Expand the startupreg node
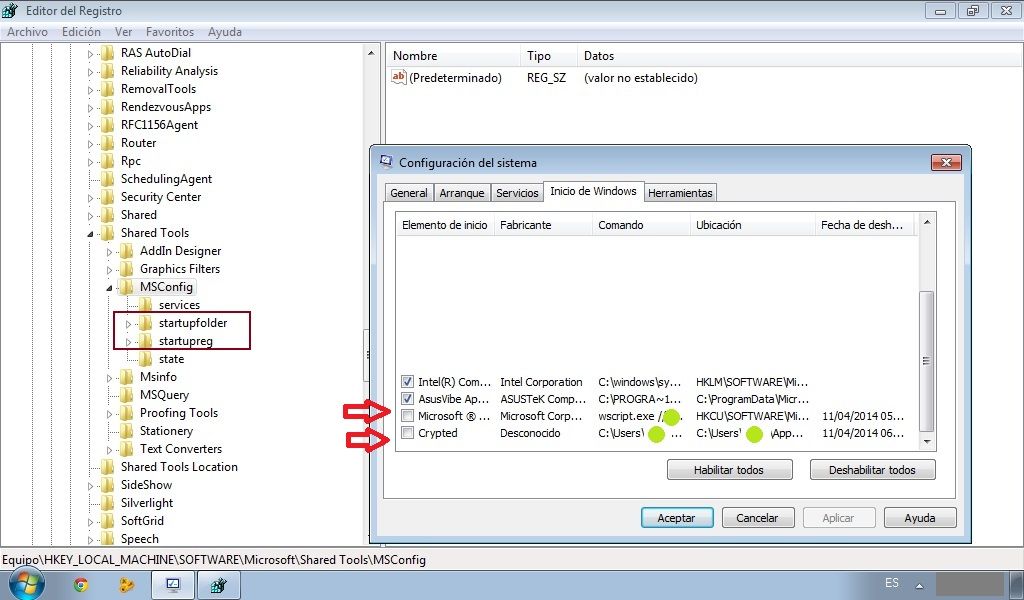Screen dimensions: 1024x600 click(x=128, y=342)
